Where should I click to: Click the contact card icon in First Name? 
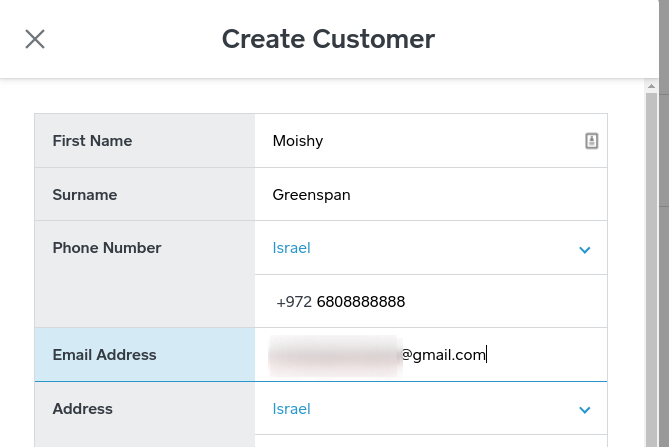coord(591,141)
